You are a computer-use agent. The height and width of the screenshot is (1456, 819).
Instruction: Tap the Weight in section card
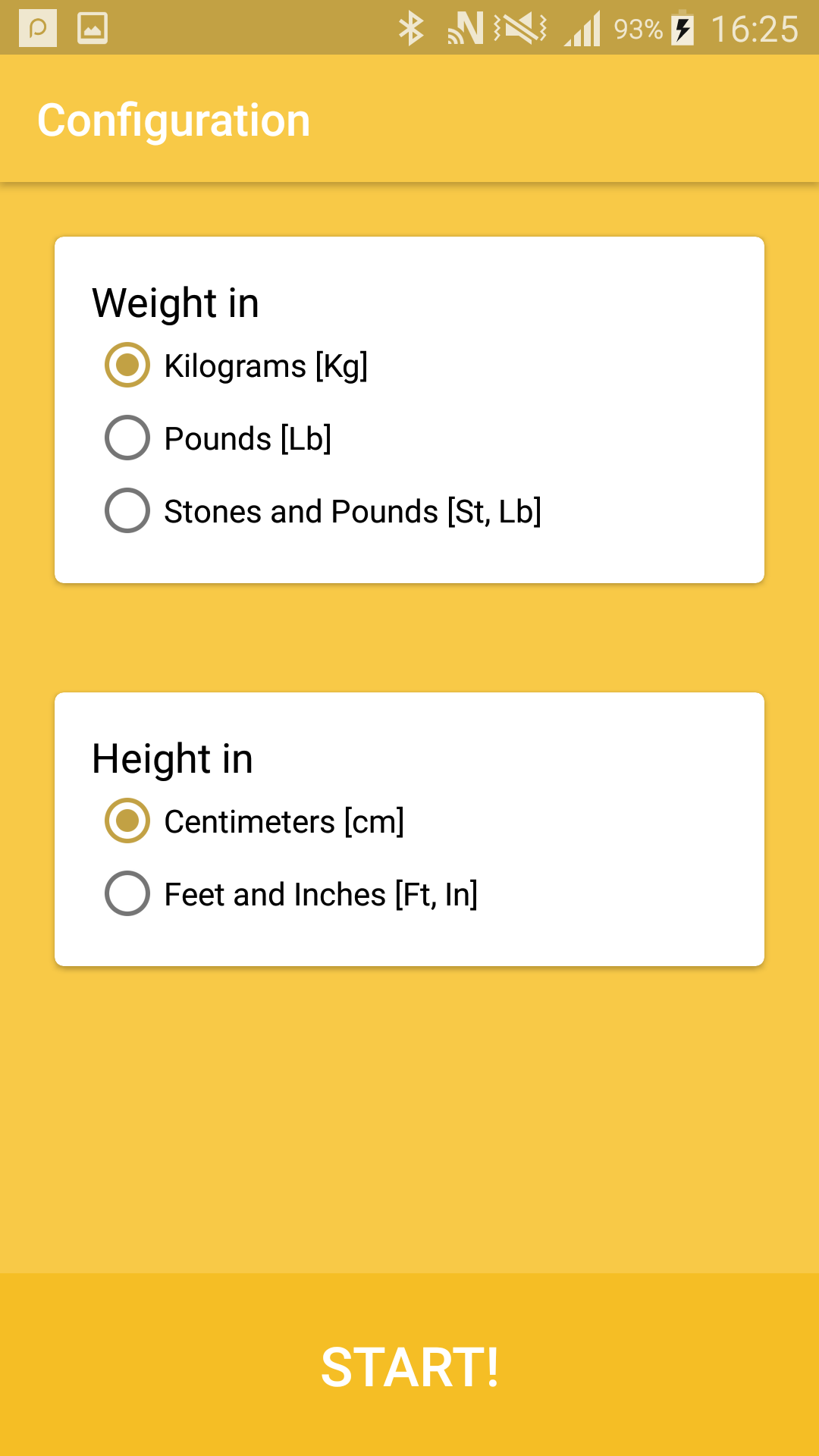pyautogui.click(x=409, y=409)
